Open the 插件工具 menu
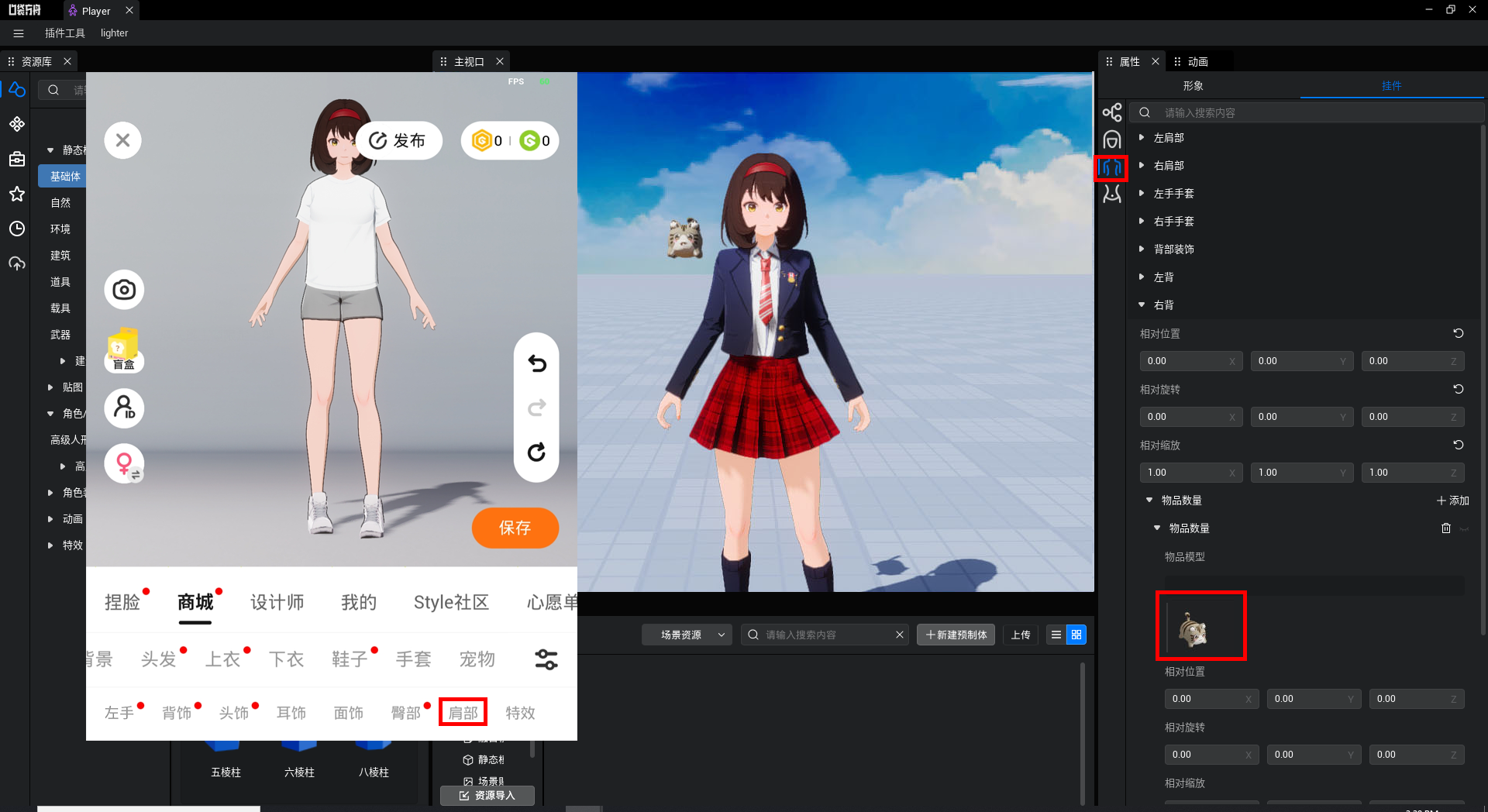This screenshot has width=1488, height=812. (x=65, y=33)
